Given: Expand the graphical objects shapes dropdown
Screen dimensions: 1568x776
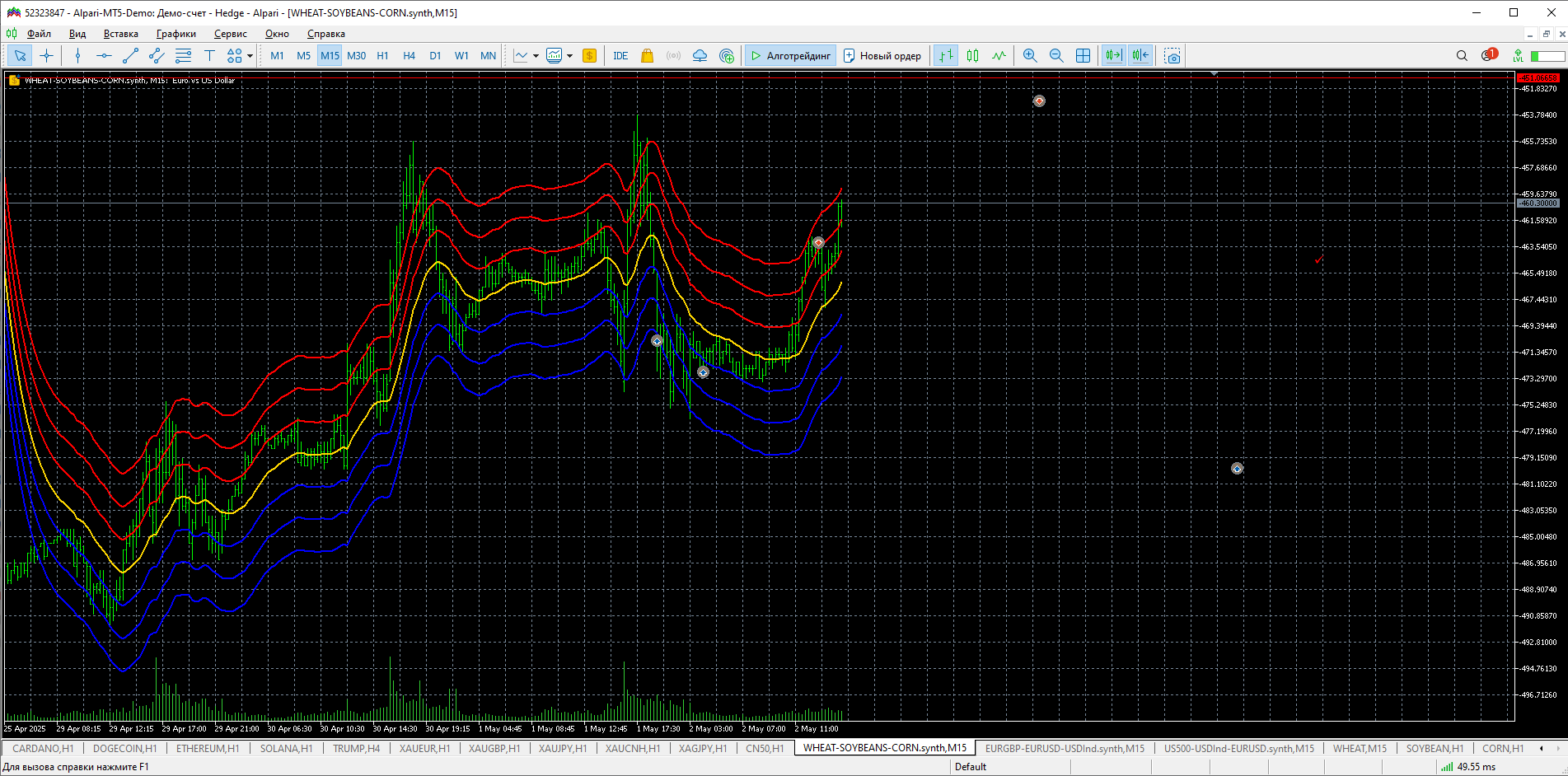Looking at the screenshot, I should pyautogui.click(x=250, y=56).
